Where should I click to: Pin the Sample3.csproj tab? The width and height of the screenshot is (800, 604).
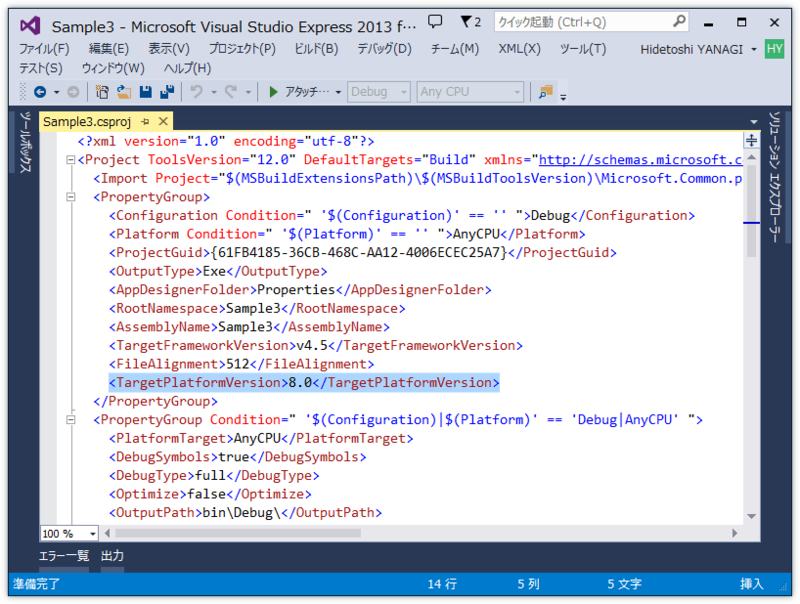(x=145, y=121)
